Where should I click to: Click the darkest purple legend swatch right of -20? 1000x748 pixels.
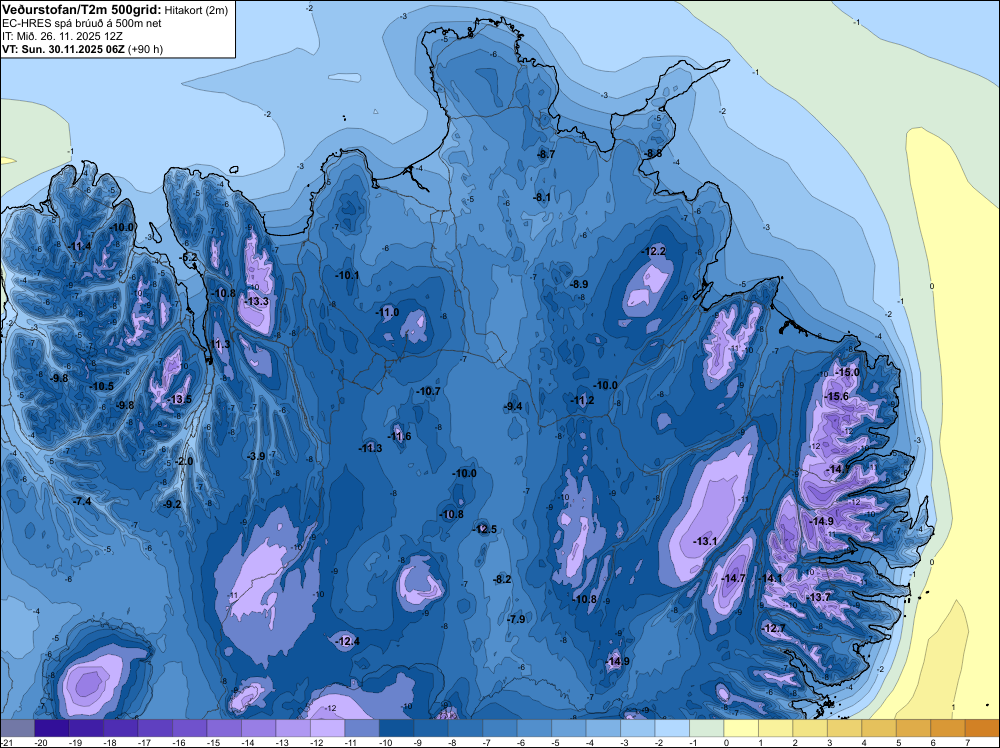coord(51,728)
